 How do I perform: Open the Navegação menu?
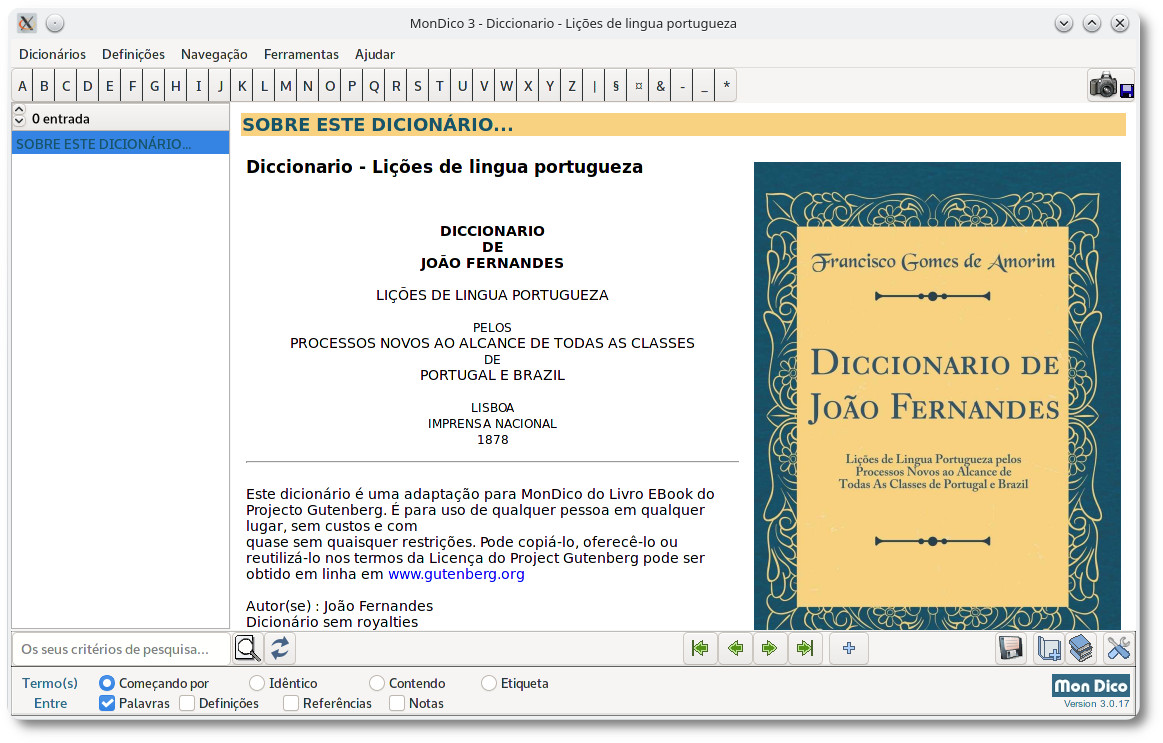(x=214, y=54)
